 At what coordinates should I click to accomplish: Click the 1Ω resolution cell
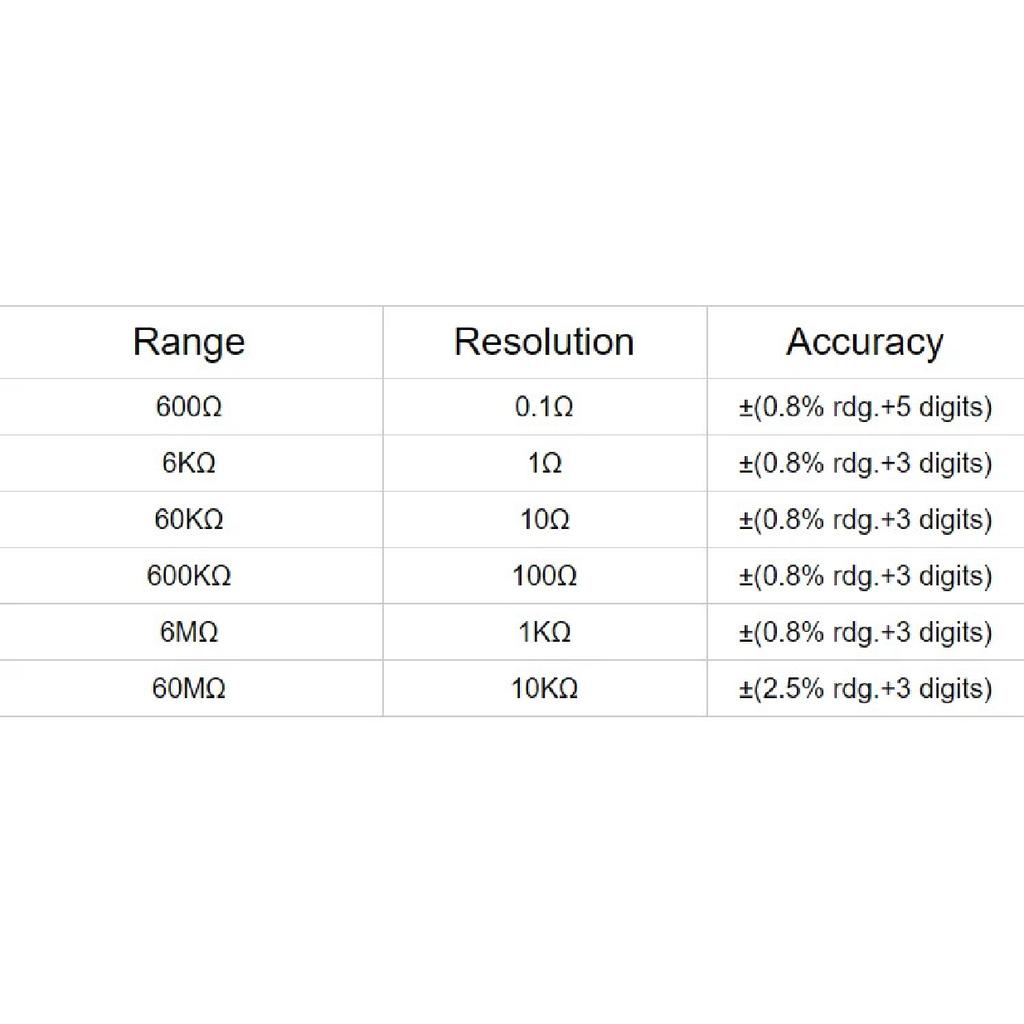tap(545, 463)
